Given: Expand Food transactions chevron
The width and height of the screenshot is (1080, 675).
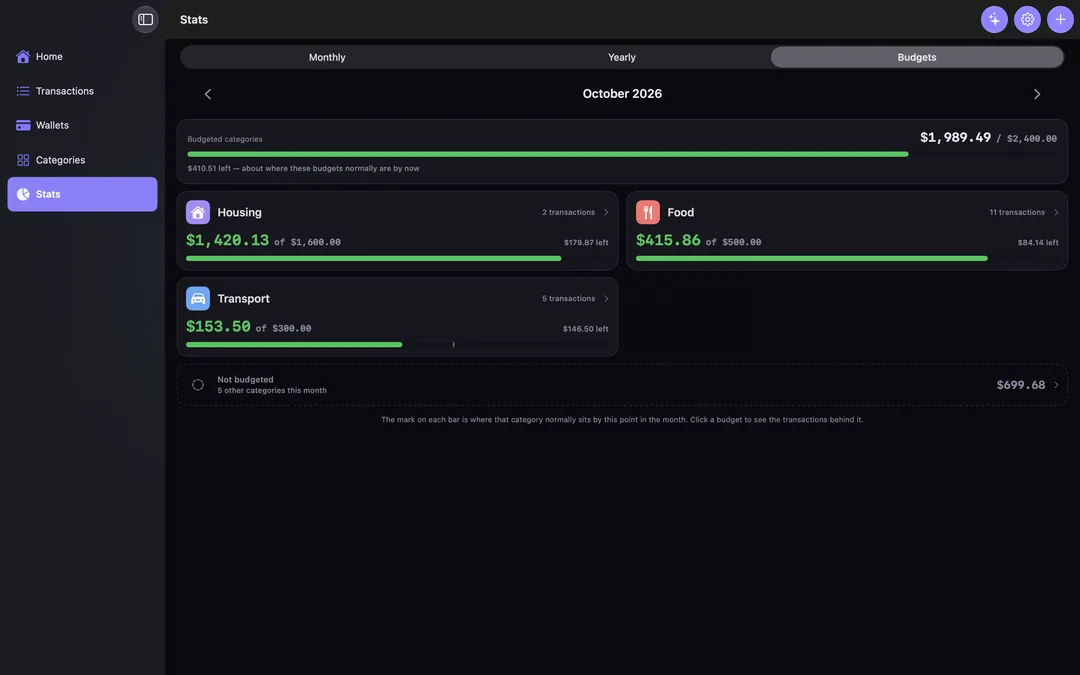Looking at the screenshot, I should tap(1056, 212).
